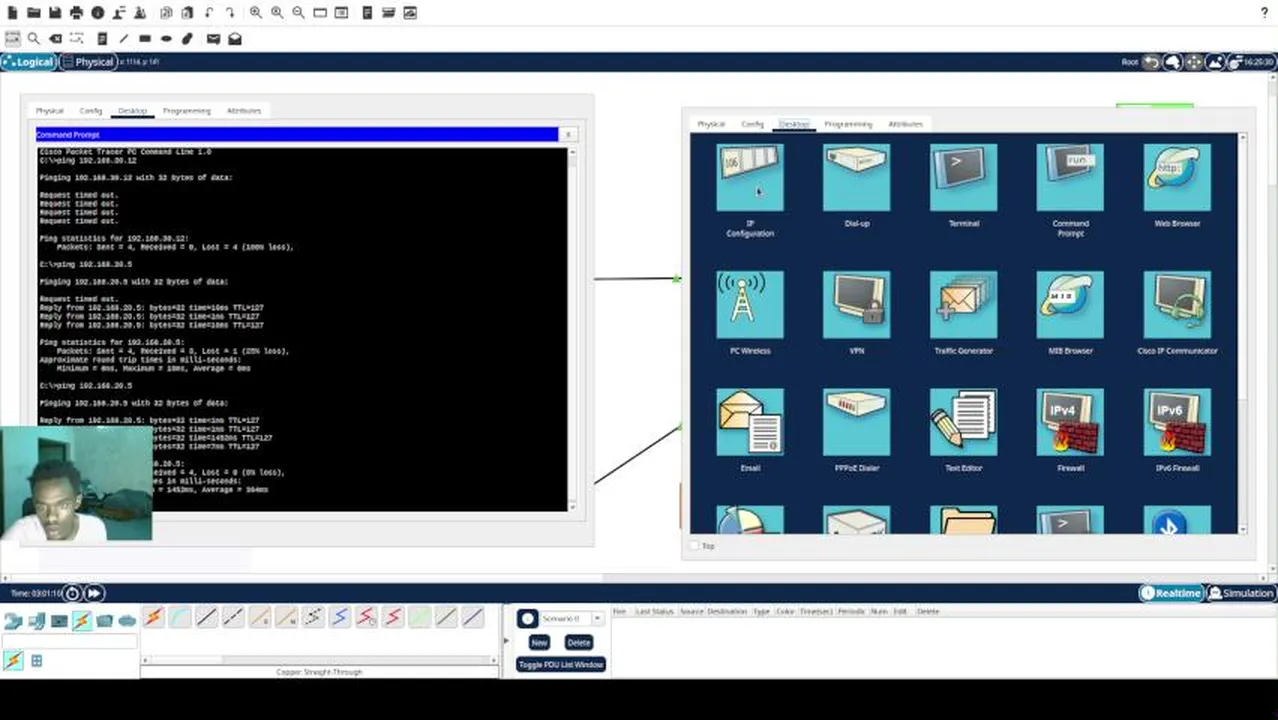Open Command Prompt app in right window
1278x720 pixels.
pyautogui.click(x=1070, y=178)
